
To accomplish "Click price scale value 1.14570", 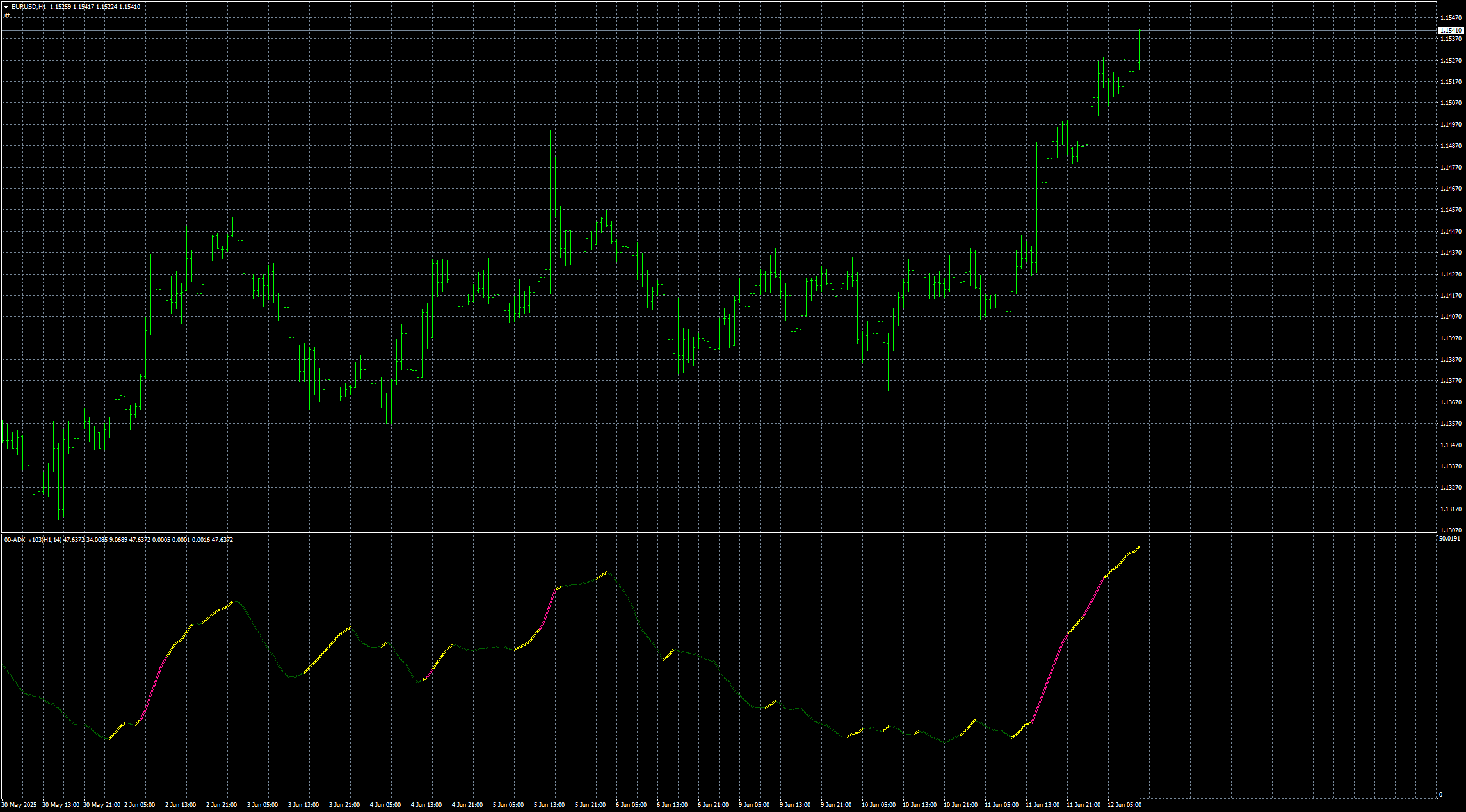I will click(1450, 210).
